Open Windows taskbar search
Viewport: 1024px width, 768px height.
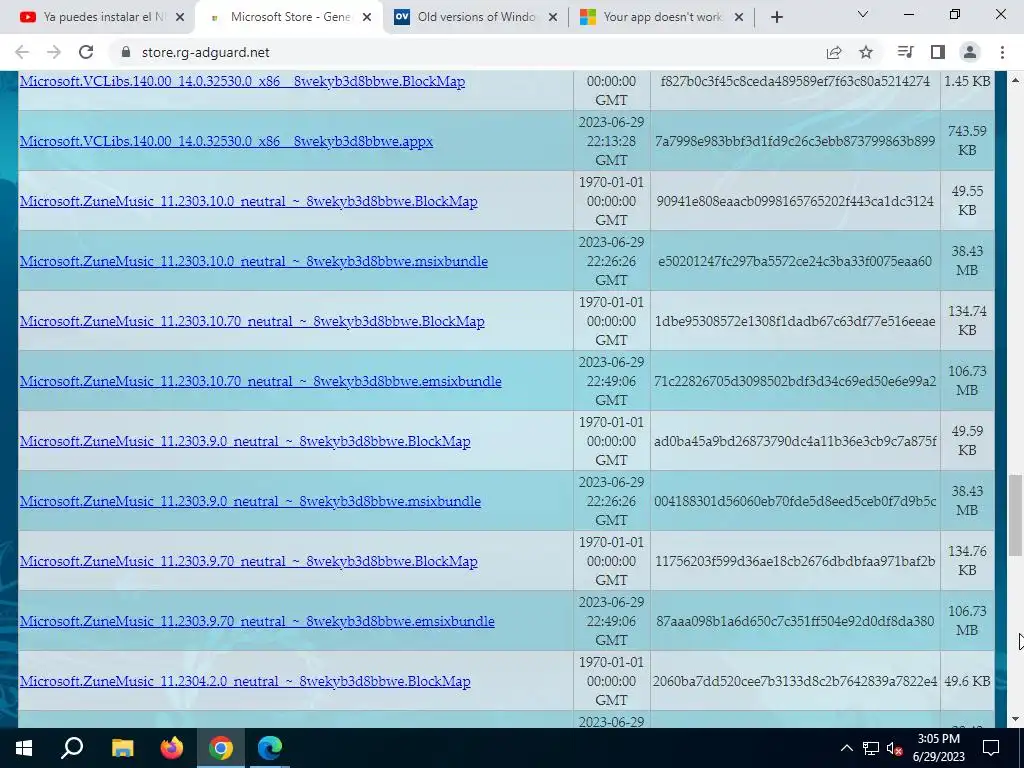pyautogui.click(x=72, y=748)
